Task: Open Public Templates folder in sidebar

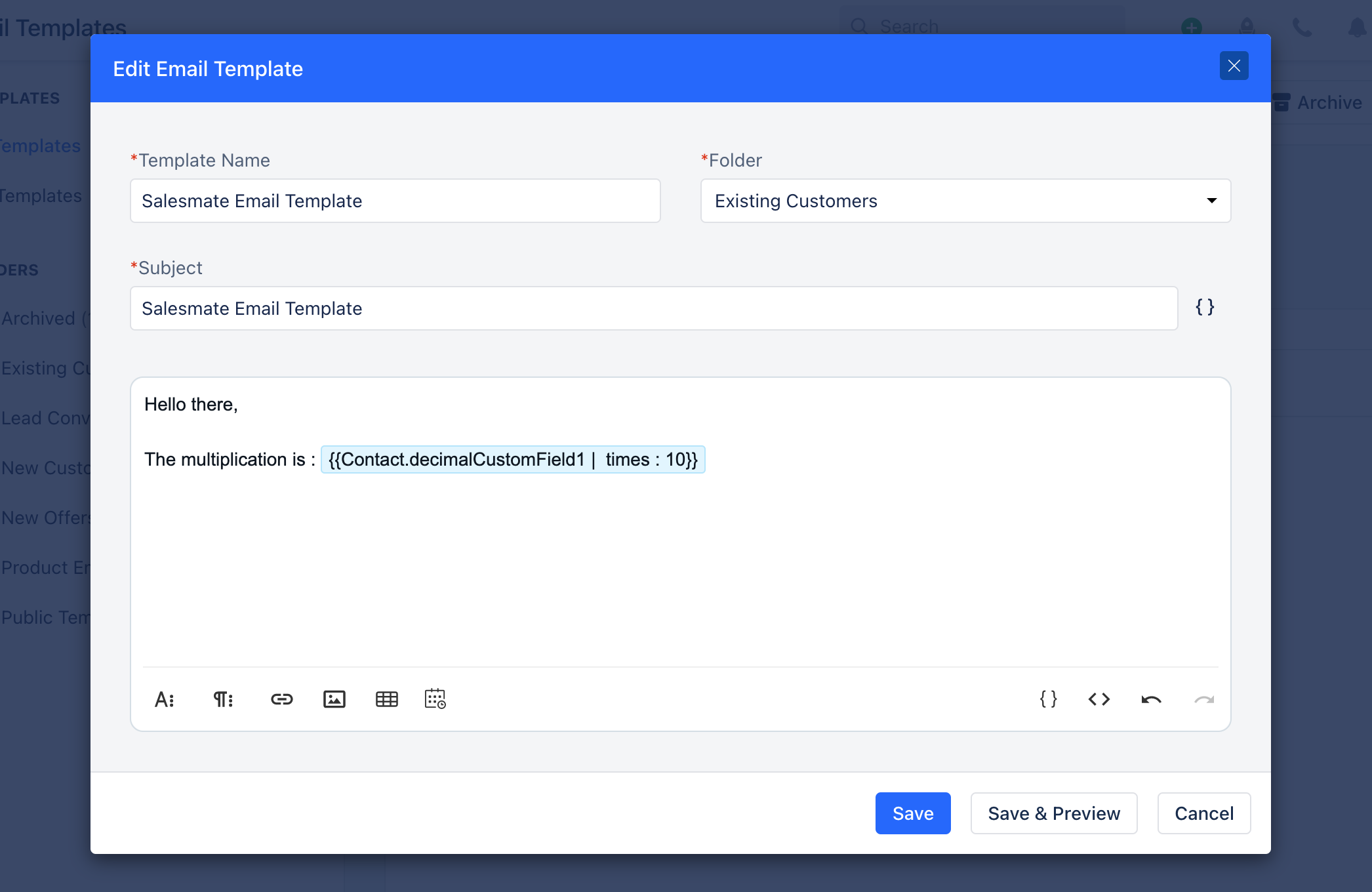Action: pos(45,617)
